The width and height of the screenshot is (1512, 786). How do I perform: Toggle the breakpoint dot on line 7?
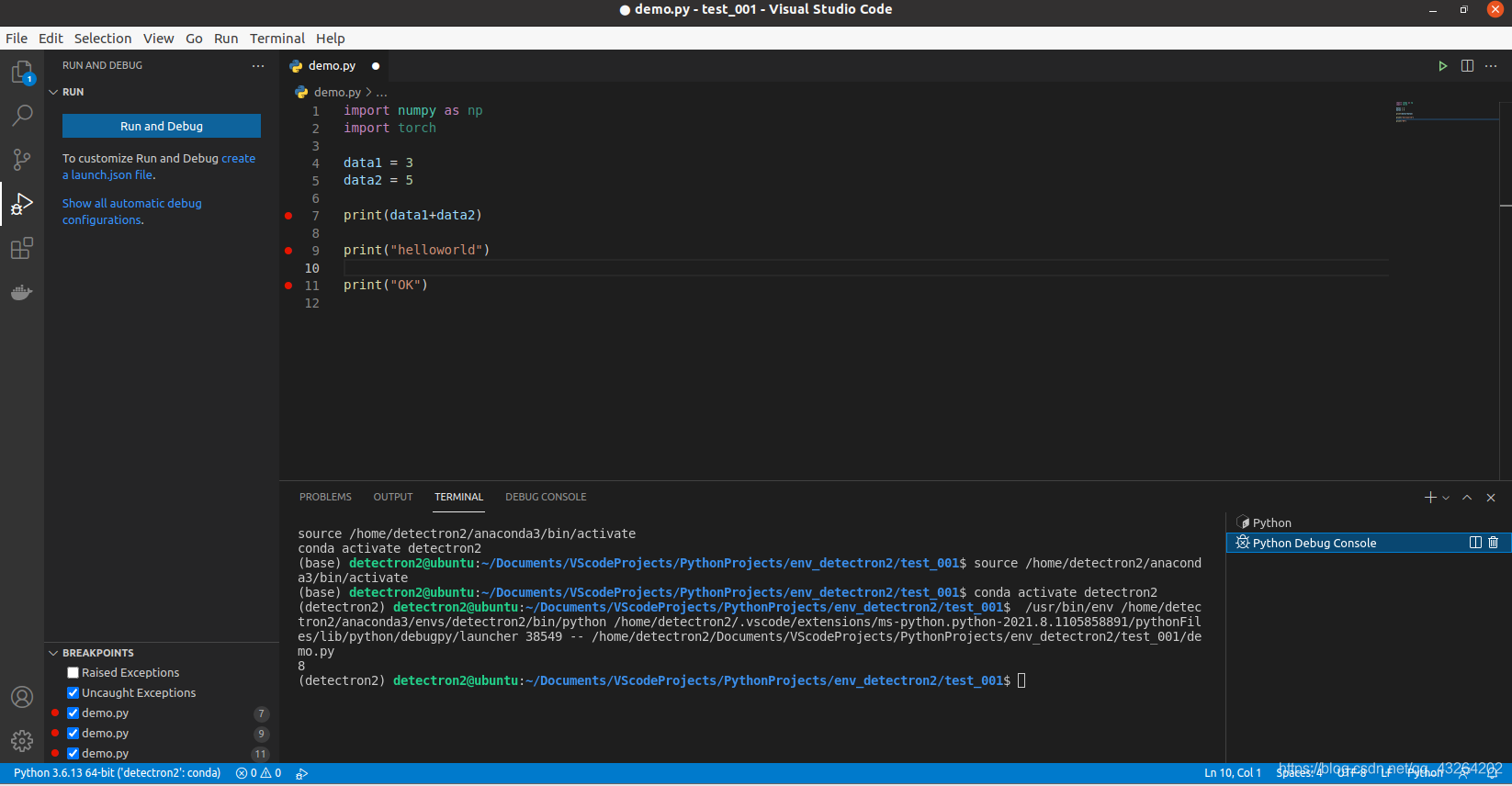click(288, 216)
